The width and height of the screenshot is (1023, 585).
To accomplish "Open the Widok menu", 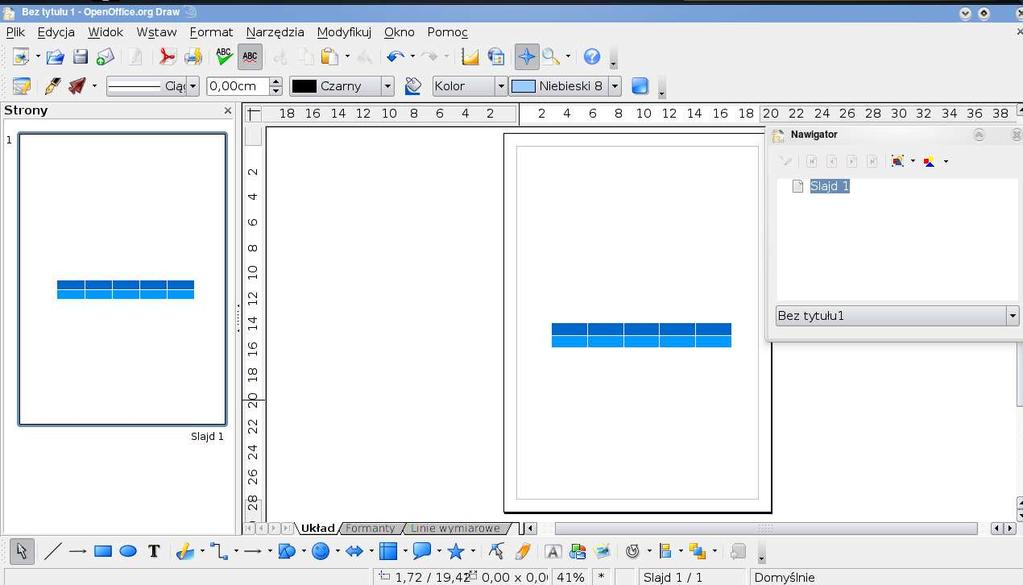I will (105, 32).
